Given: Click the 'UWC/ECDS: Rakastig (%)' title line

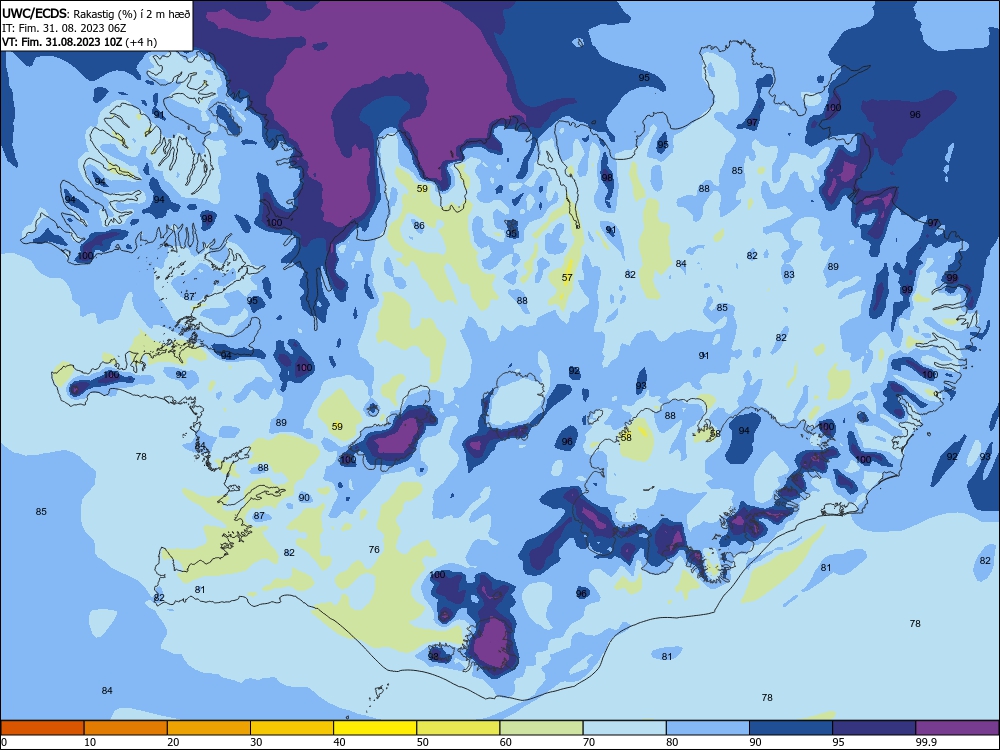Looking at the screenshot, I should [x=94, y=13].
